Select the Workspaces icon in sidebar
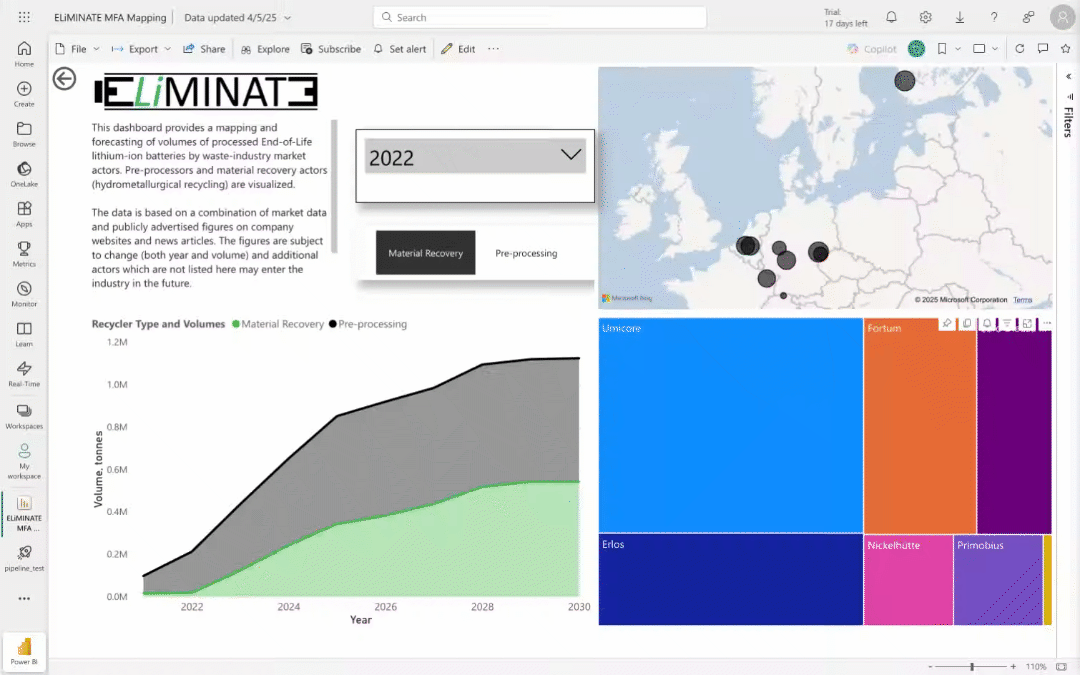The height and width of the screenshot is (675, 1080). click(x=23, y=413)
